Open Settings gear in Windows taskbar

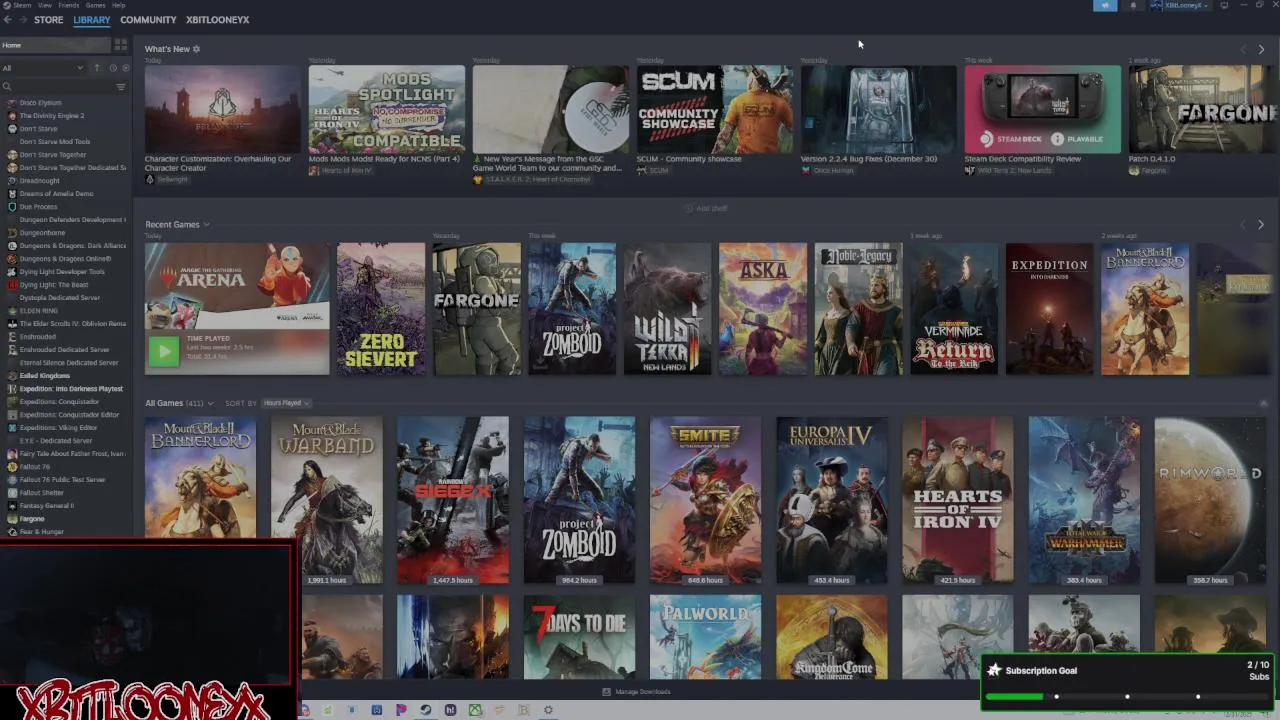[x=548, y=710]
